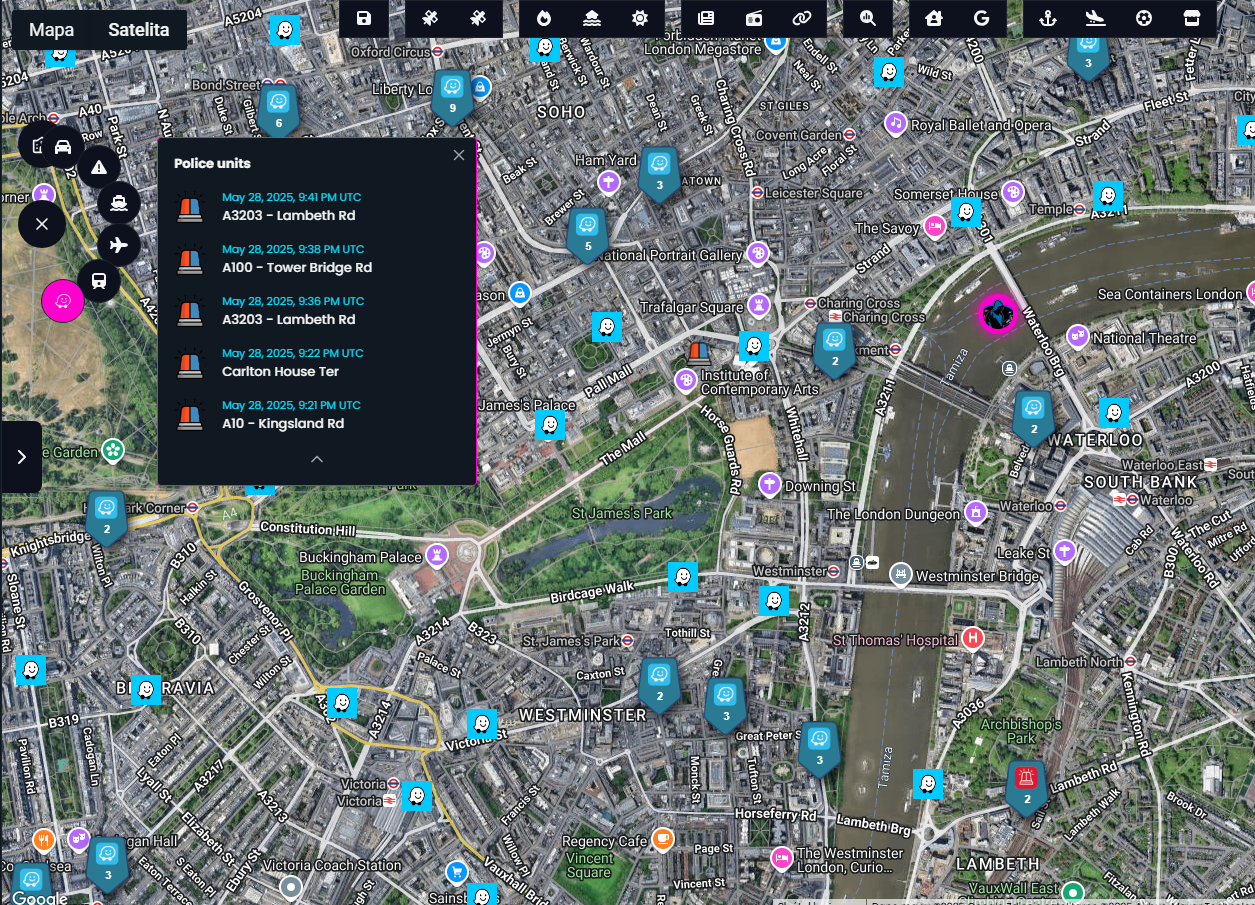Image resolution: width=1255 pixels, height=905 pixels.
Task: Click Buckingham Palace map pin
Action: (x=437, y=554)
